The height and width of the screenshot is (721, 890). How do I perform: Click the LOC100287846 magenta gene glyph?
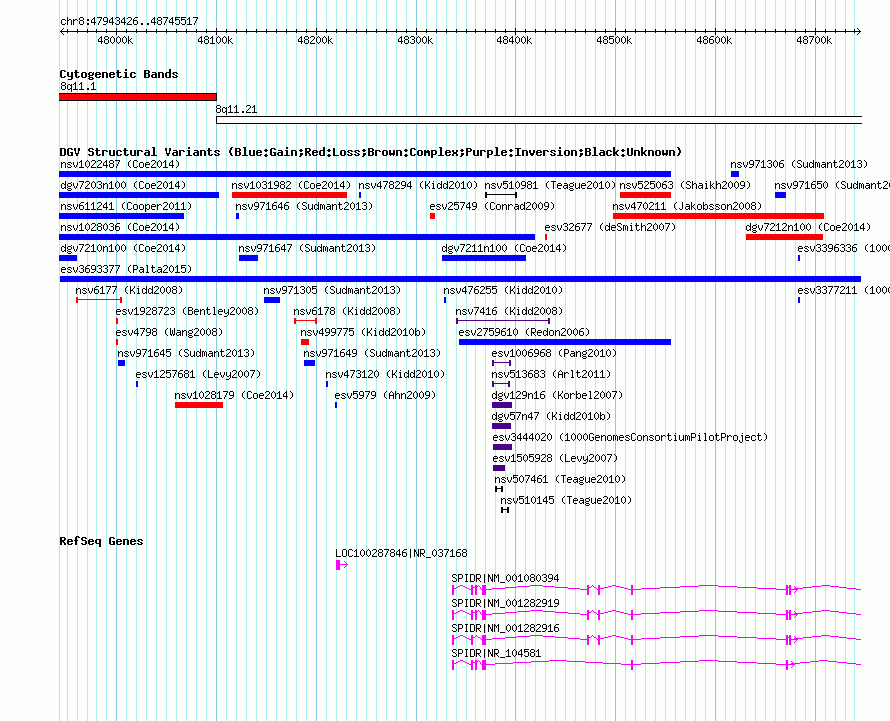click(x=342, y=565)
